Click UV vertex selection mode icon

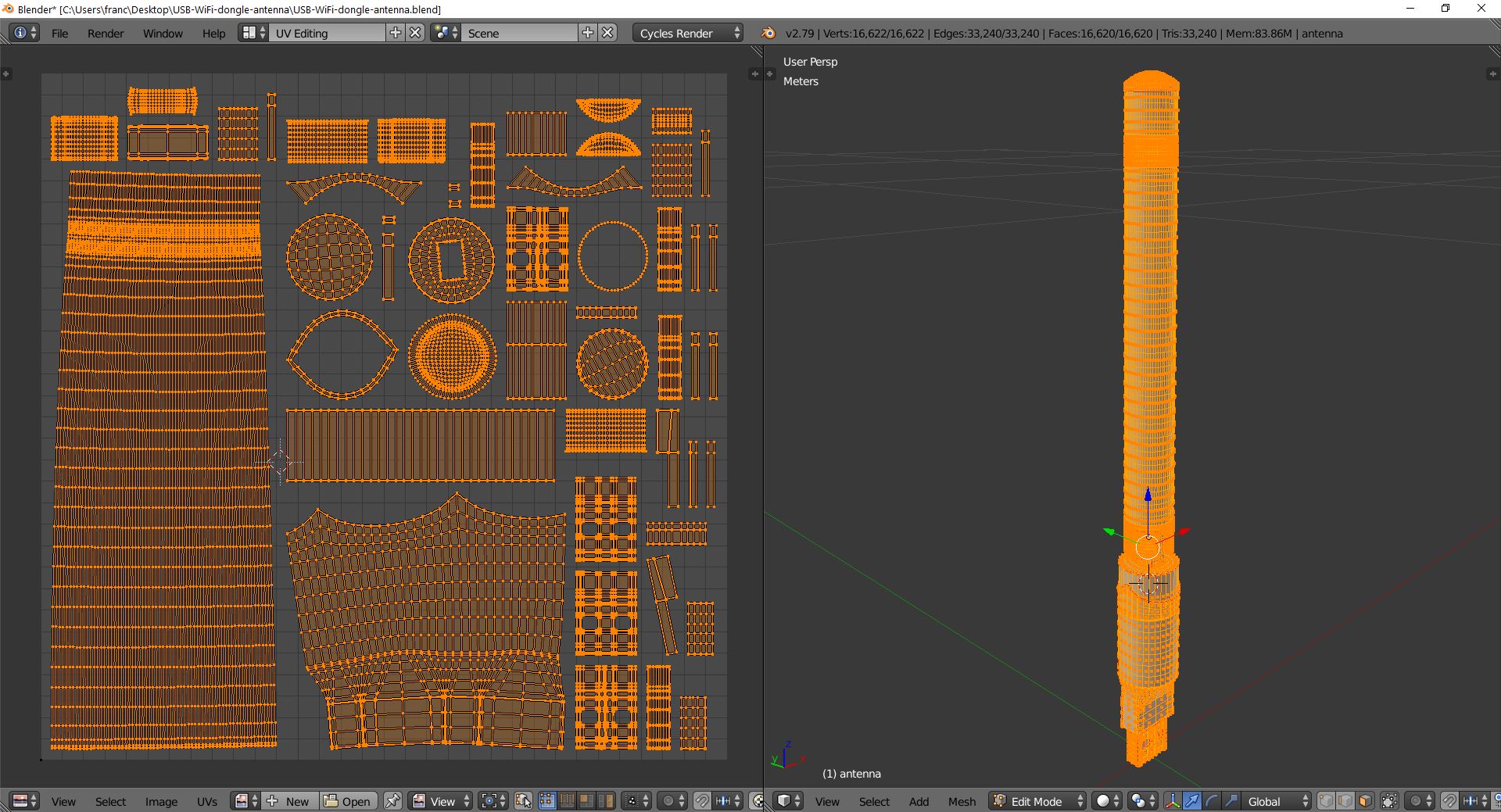[546, 801]
